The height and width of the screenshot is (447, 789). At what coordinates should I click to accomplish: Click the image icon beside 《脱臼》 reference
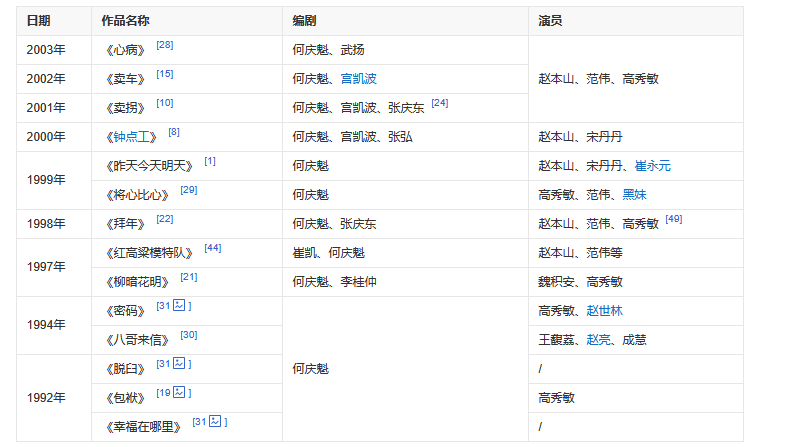[x=179, y=364]
